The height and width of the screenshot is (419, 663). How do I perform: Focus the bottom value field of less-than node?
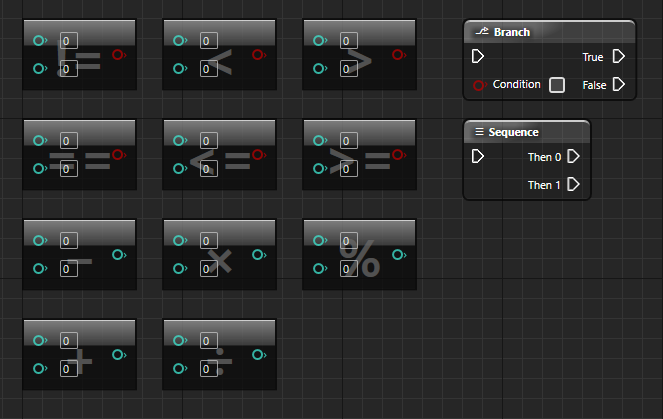[208, 68]
